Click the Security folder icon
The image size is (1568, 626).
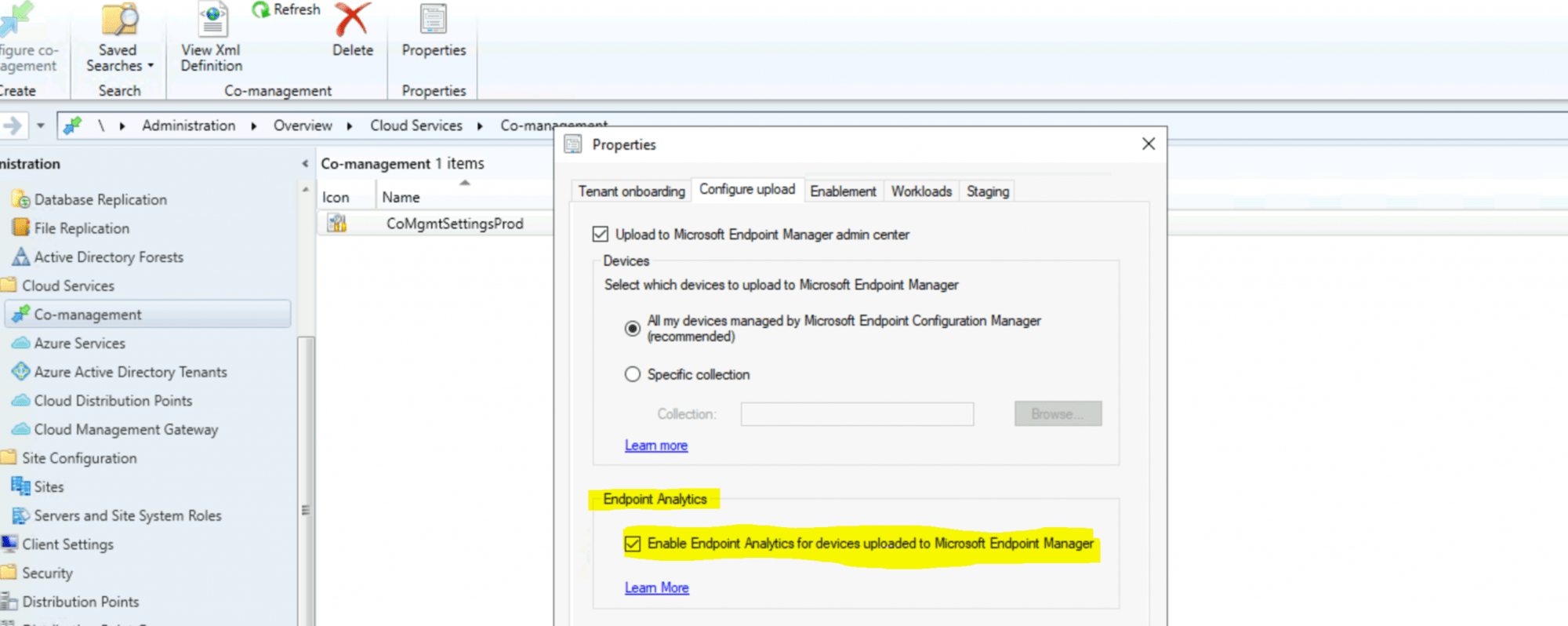pyautogui.click(x=9, y=572)
